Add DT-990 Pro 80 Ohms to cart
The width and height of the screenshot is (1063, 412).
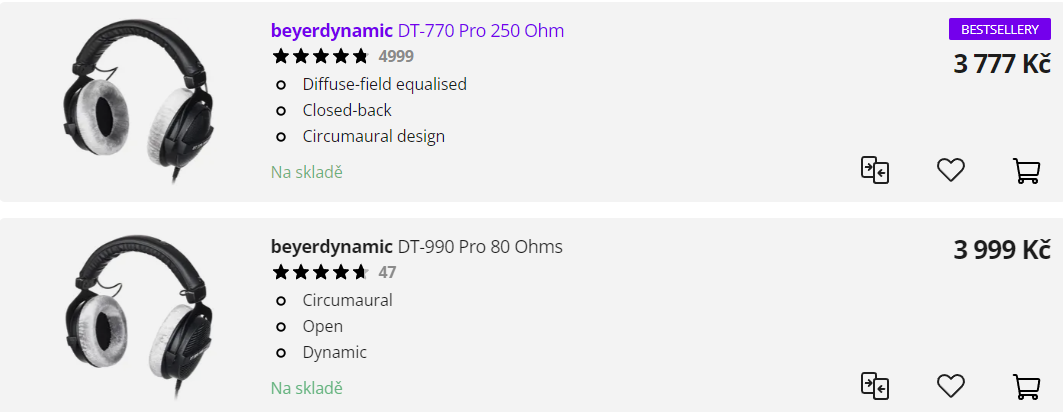(x=1026, y=386)
